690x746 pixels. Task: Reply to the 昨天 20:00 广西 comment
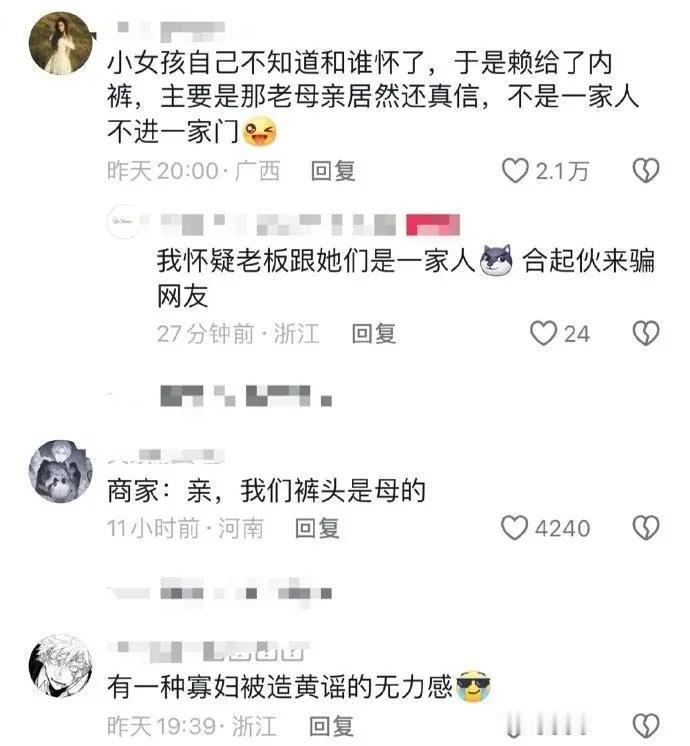(333, 171)
